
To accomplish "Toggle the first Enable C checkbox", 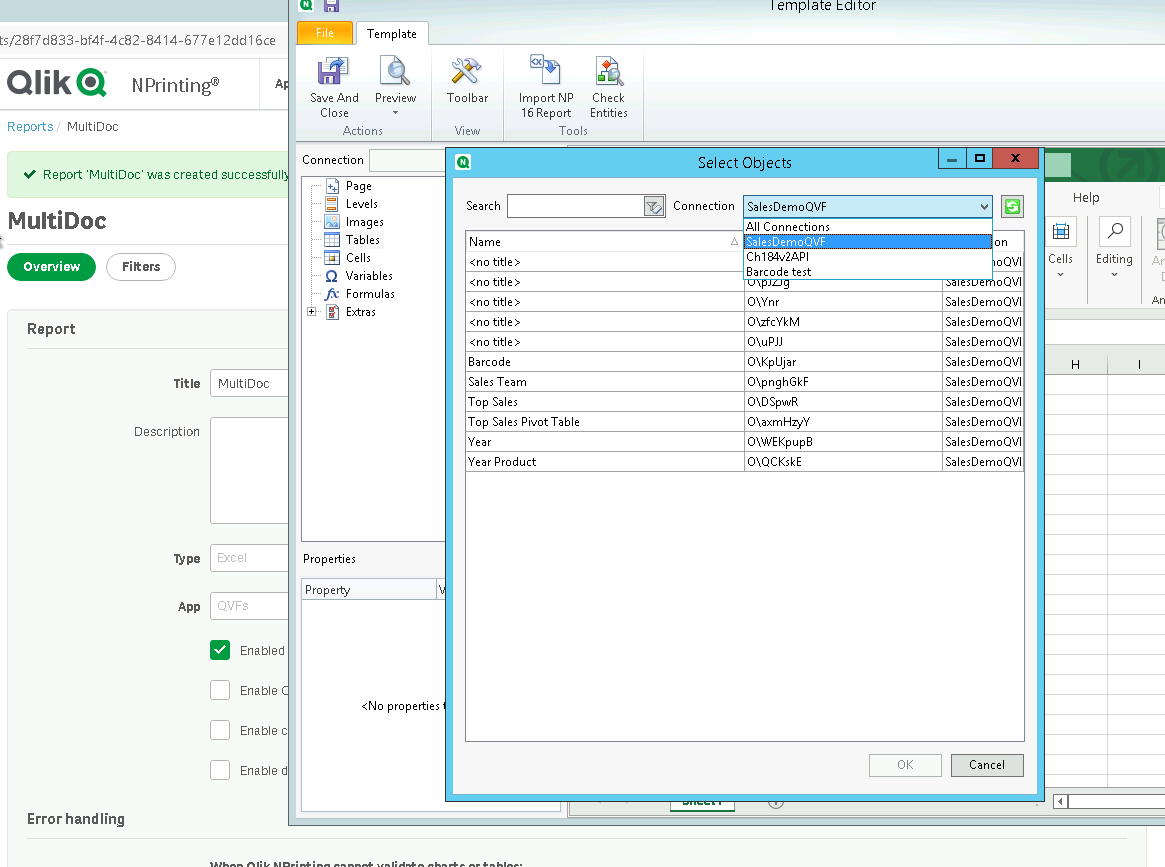I will pyautogui.click(x=220, y=690).
